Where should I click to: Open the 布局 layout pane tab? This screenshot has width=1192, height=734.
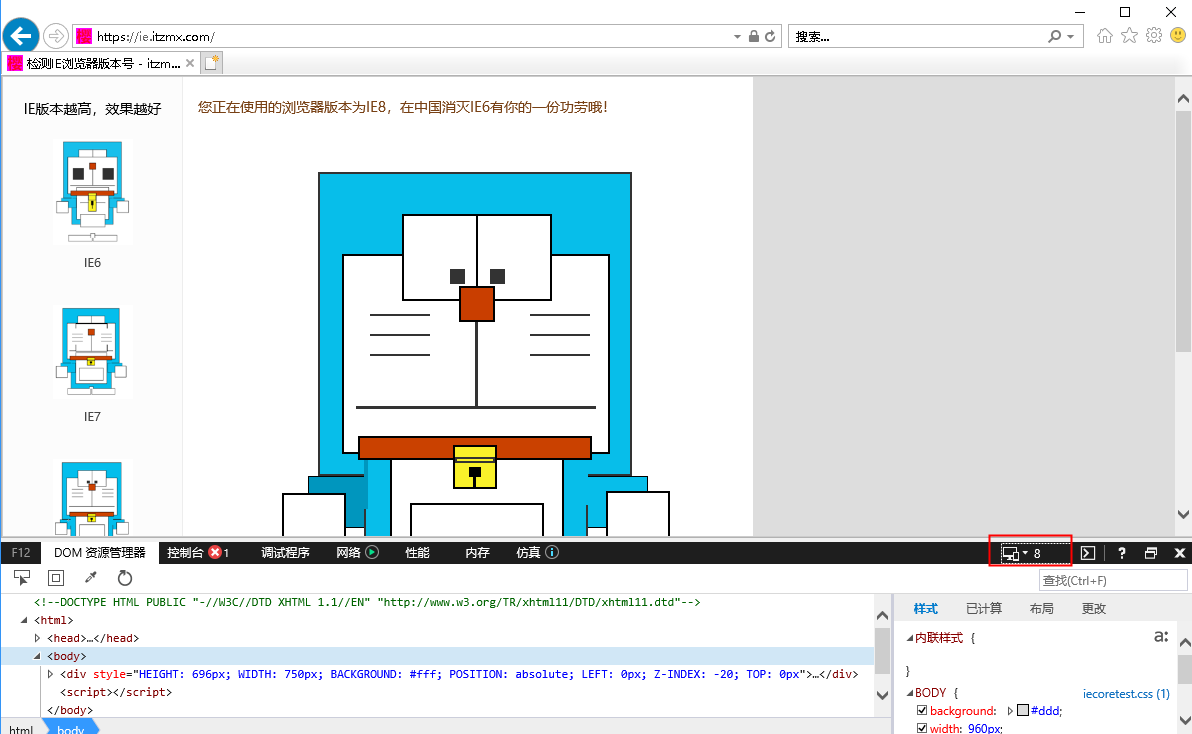(1041, 609)
